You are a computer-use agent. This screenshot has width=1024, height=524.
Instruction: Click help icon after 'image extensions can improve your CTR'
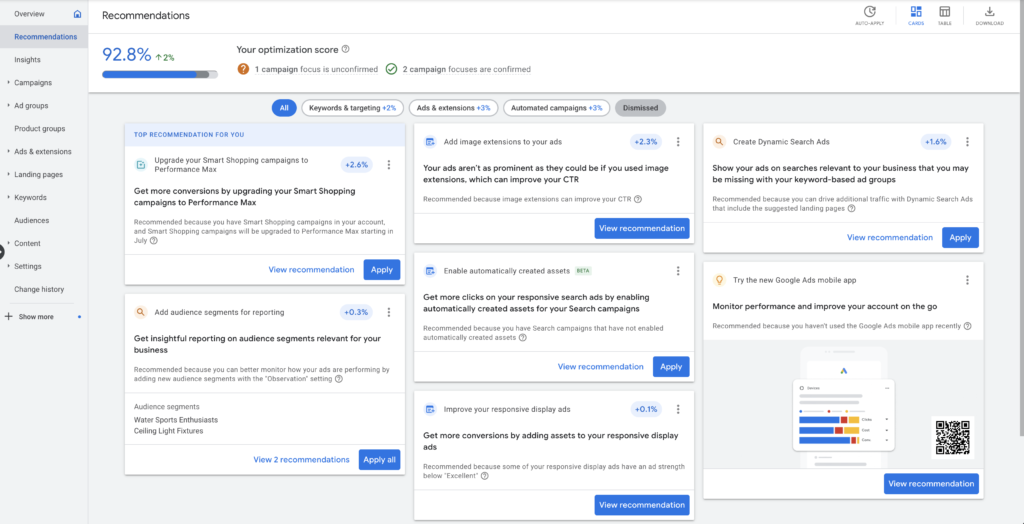pyautogui.click(x=637, y=199)
